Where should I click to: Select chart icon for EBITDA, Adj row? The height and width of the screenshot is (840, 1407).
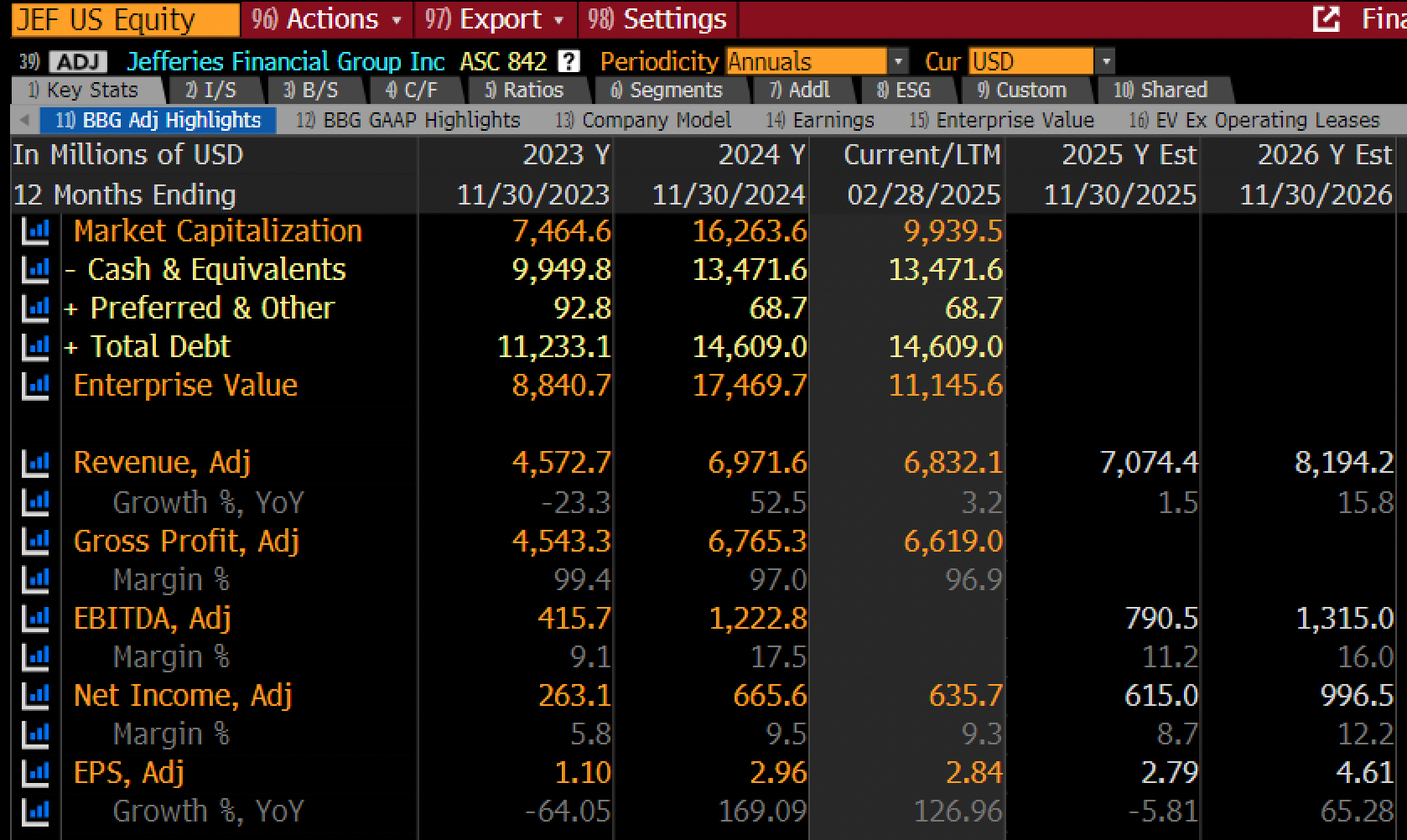click(x=35, y=618)
